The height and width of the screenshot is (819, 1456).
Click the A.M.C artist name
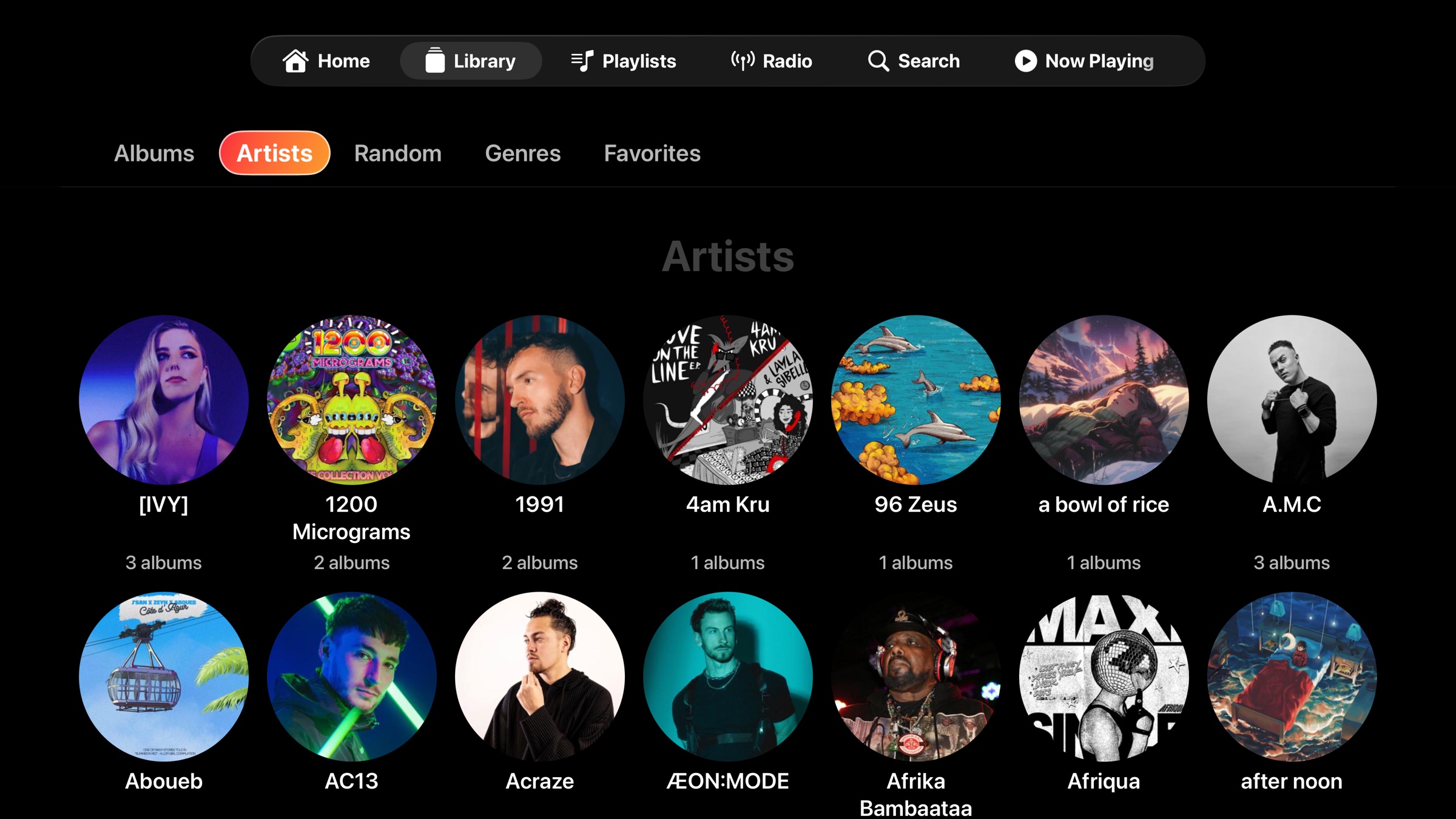pos(1291,504)
